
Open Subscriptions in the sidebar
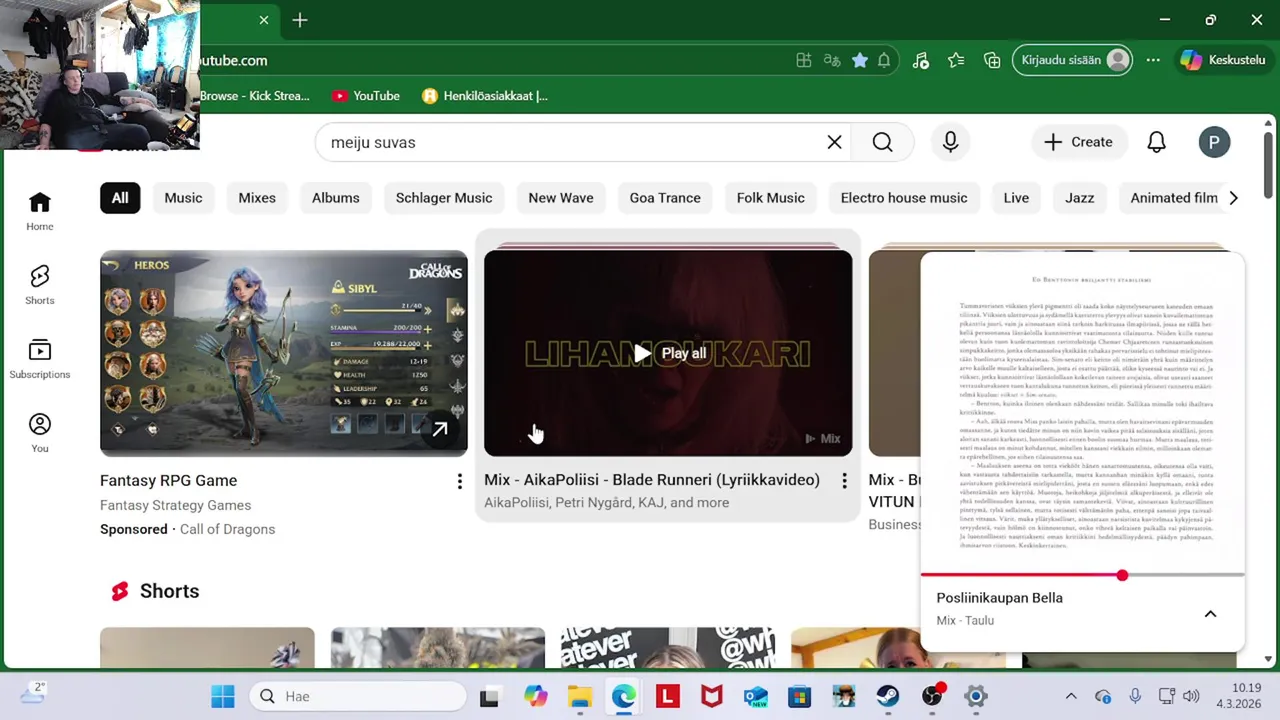[x=40, y=358]
